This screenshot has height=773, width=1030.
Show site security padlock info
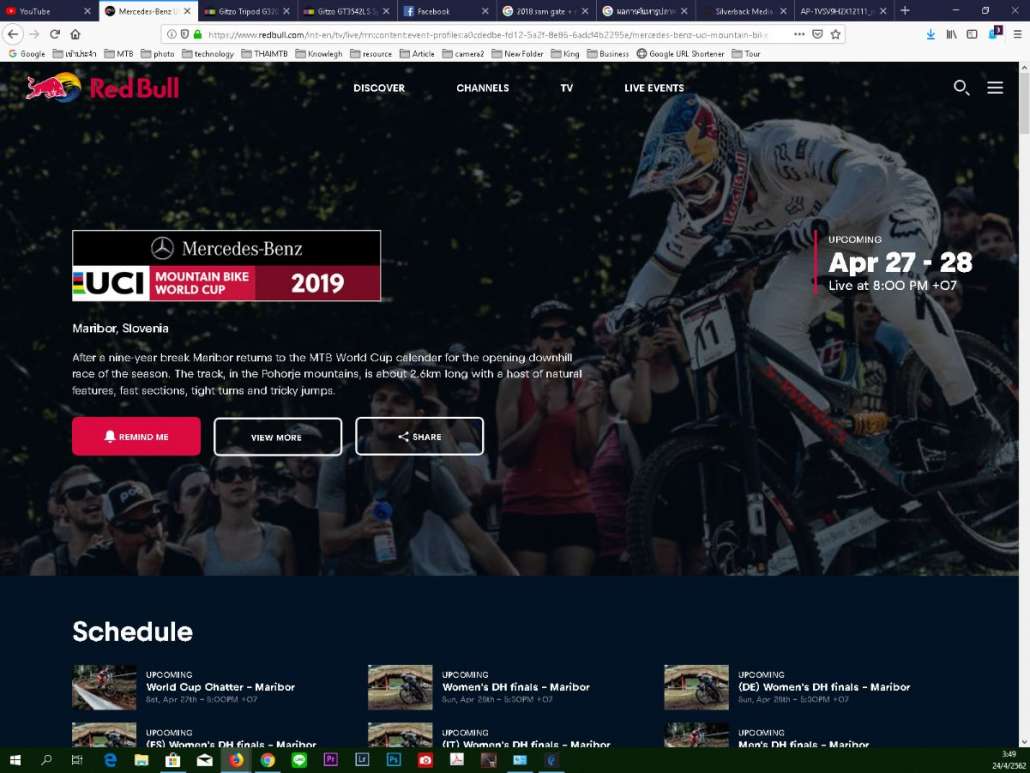[x=198, y=34]
